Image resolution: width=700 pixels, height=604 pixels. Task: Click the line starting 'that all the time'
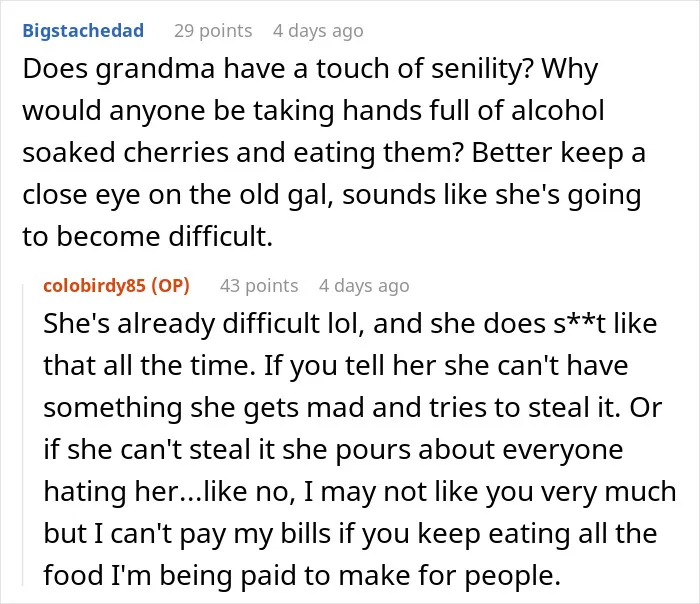tap(336, 367)
